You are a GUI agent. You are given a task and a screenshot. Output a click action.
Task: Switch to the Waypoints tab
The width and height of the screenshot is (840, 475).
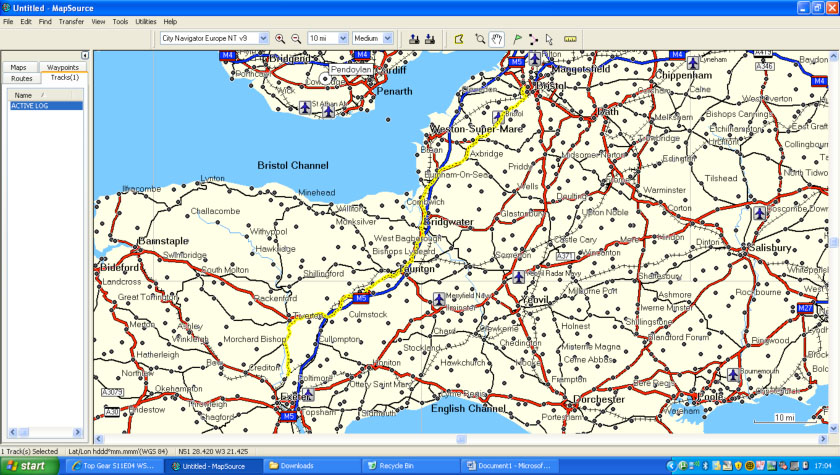pyautogui.click(x=63, y=67)
